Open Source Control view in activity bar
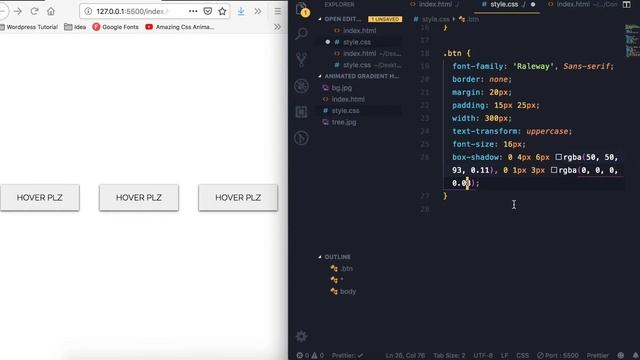This screenshot has height=360, width=640. (x=302, y=60)
